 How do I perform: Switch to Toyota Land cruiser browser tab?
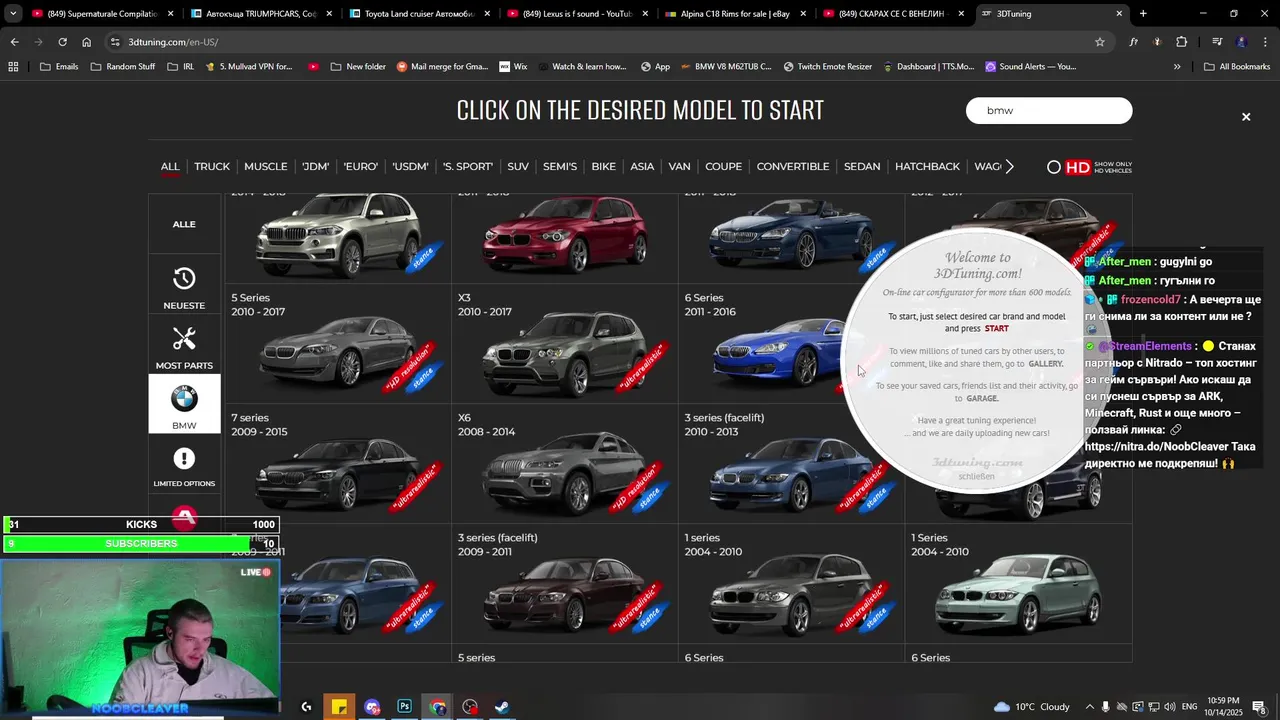tap(420, 14)
